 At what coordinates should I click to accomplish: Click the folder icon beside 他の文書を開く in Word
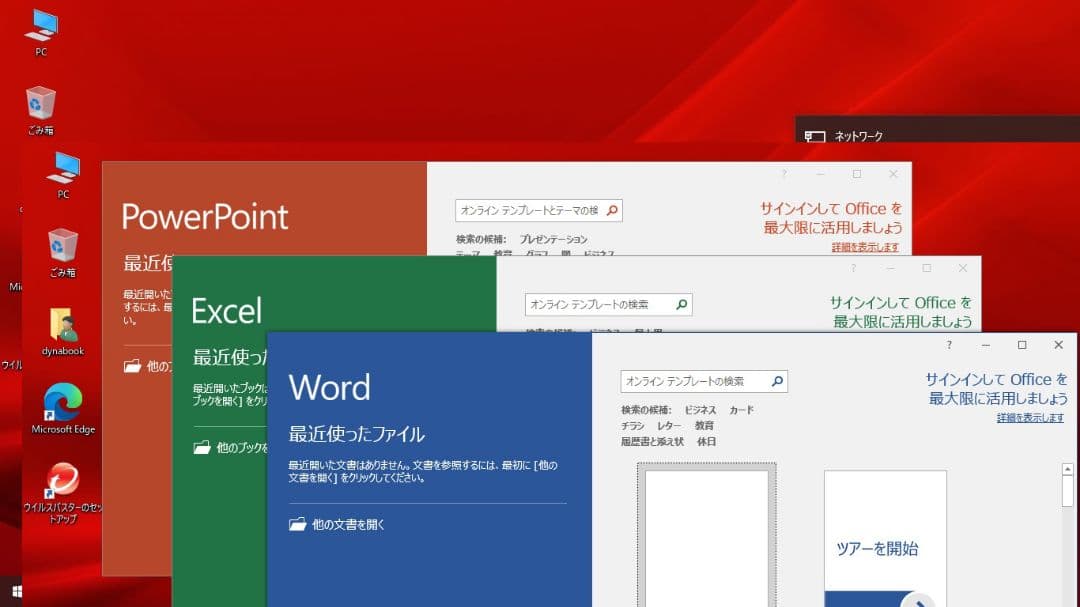click(297, 524)
